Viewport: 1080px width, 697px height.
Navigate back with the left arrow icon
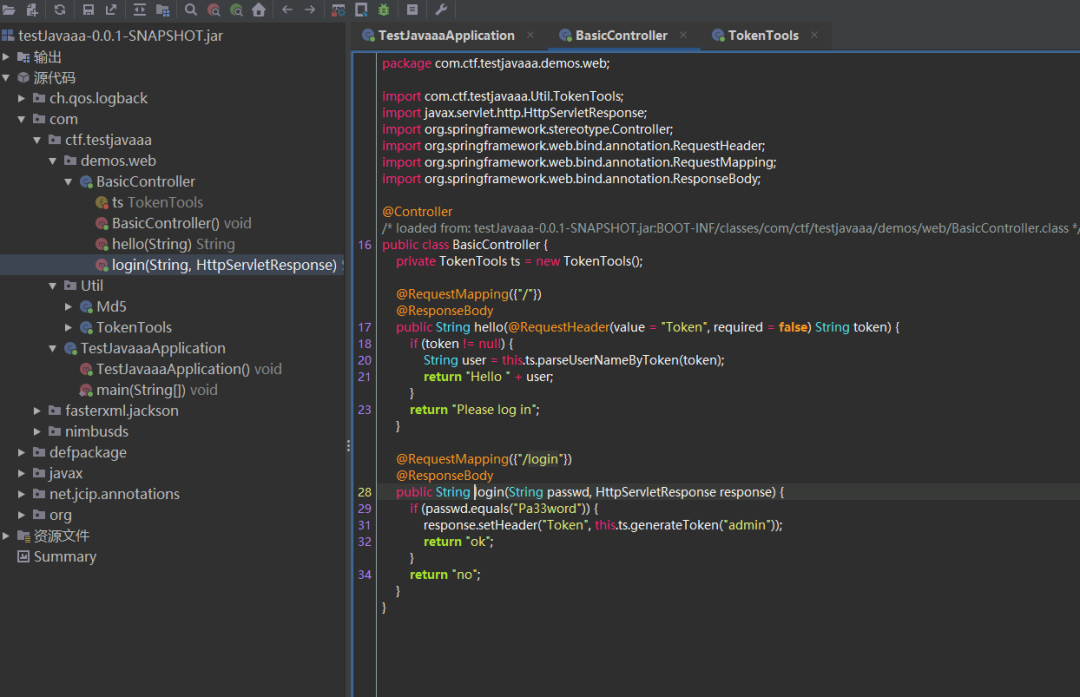287,10
